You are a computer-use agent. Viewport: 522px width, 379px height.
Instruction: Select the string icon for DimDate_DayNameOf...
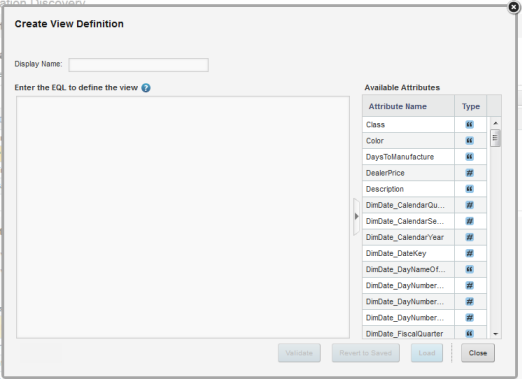click(x=469, y=269)
